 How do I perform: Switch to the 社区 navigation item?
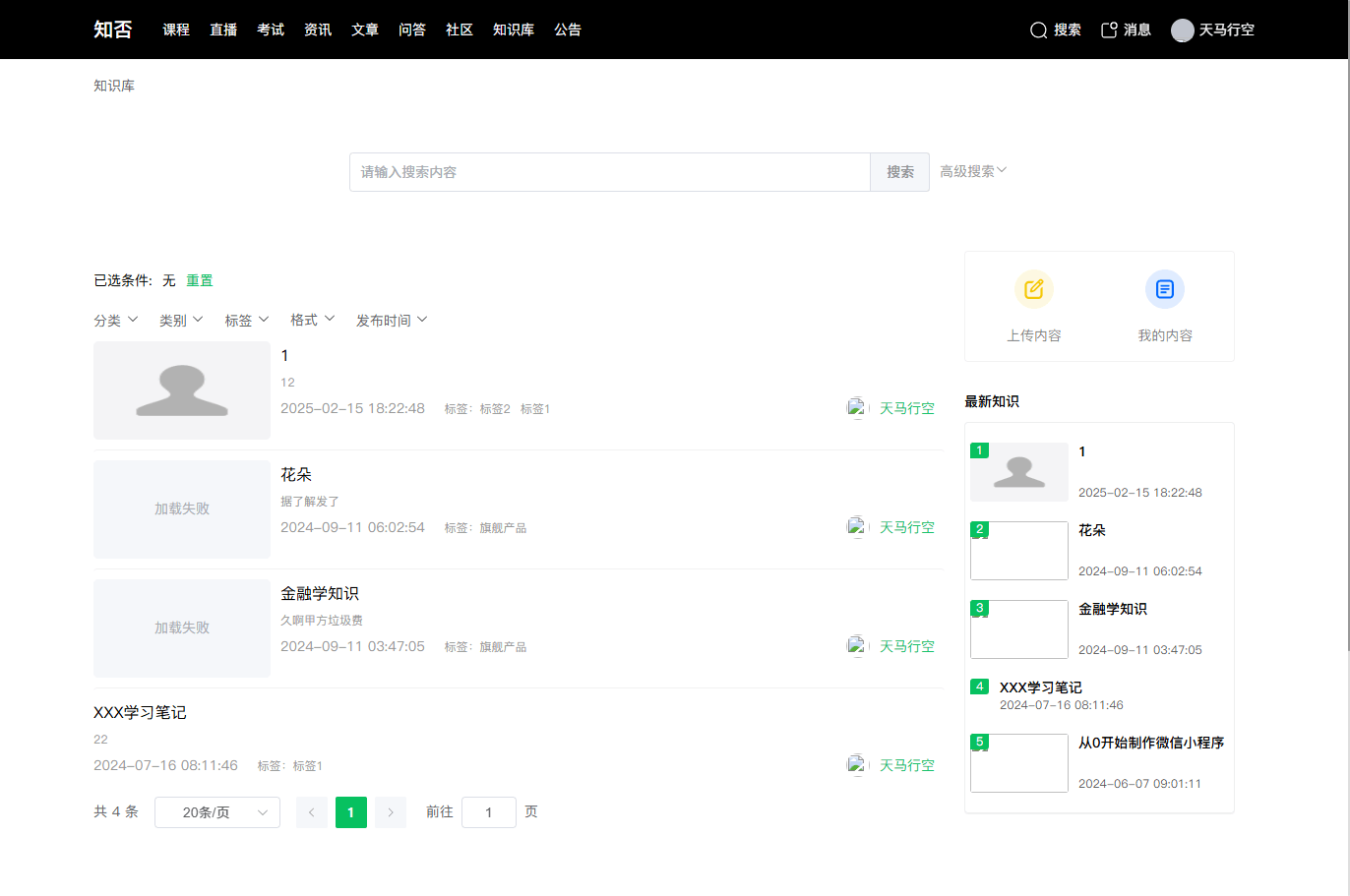coord(460,30)
